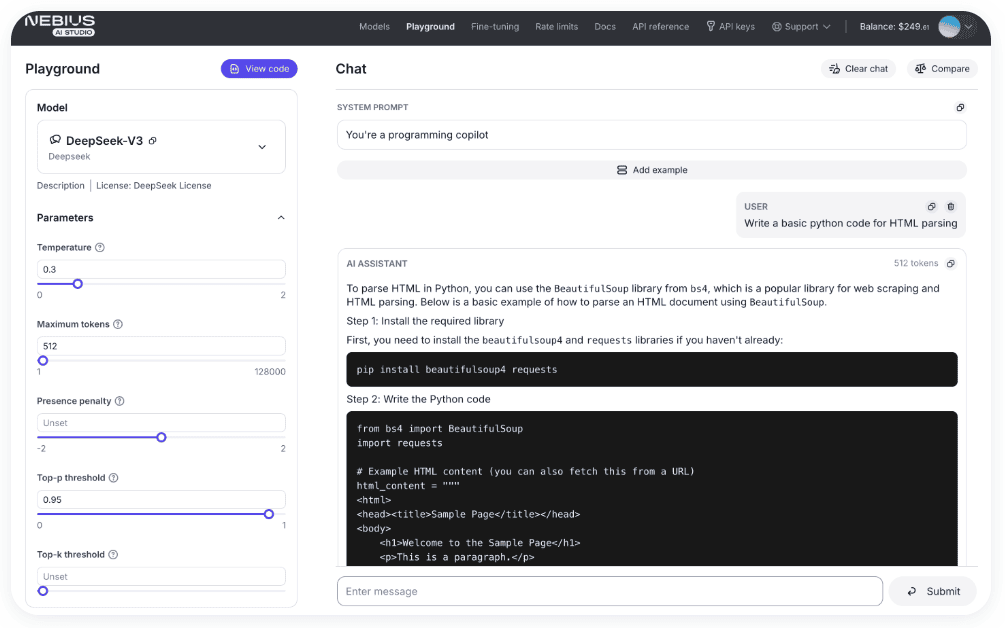Click the Top-p threshold help icon

coord(113,478)
